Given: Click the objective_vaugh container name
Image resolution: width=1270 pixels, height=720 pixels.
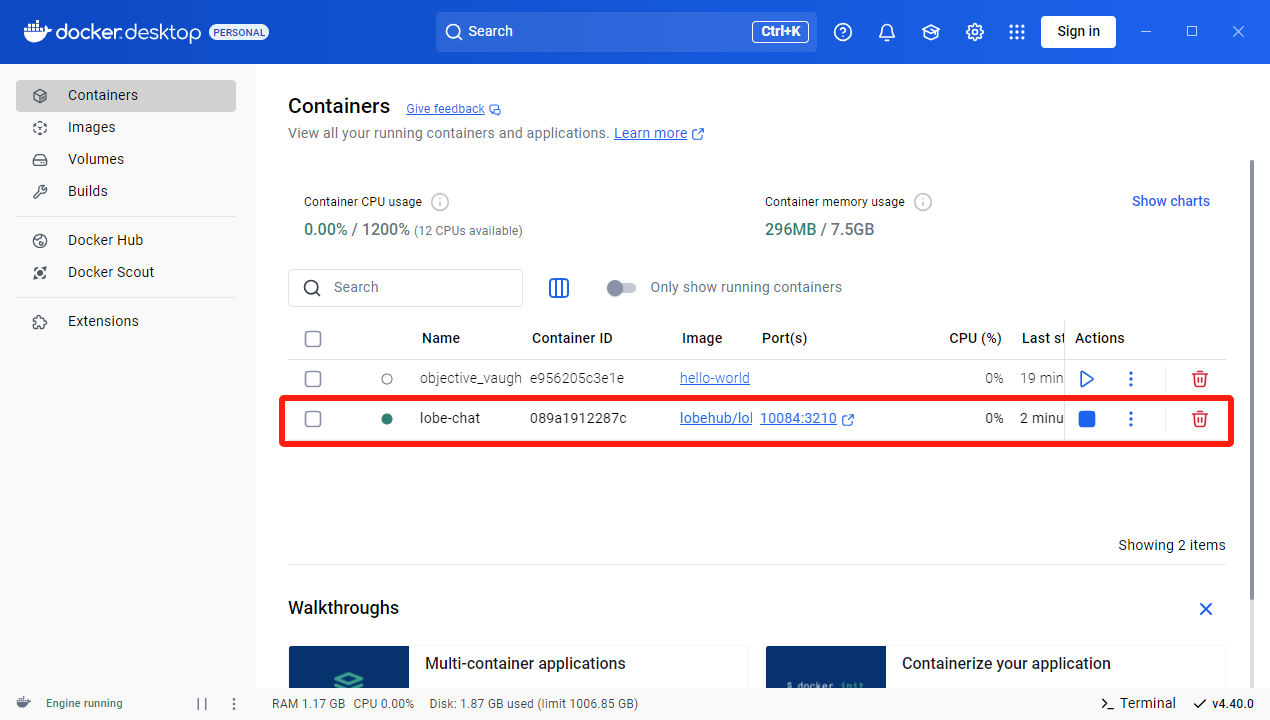Looking at the screenshot, I should [x=471, y=379].
